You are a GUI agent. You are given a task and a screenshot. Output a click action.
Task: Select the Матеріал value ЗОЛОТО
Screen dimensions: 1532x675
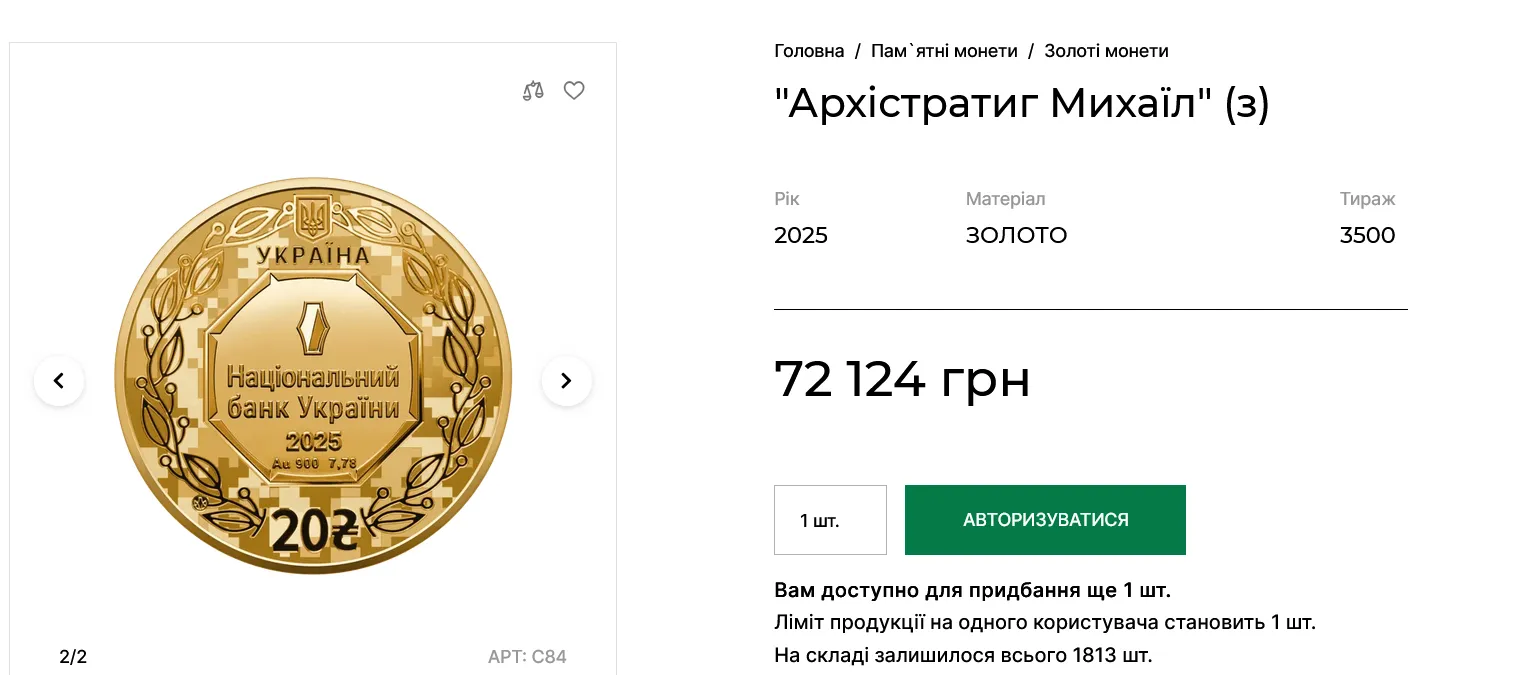point(1016,235)
